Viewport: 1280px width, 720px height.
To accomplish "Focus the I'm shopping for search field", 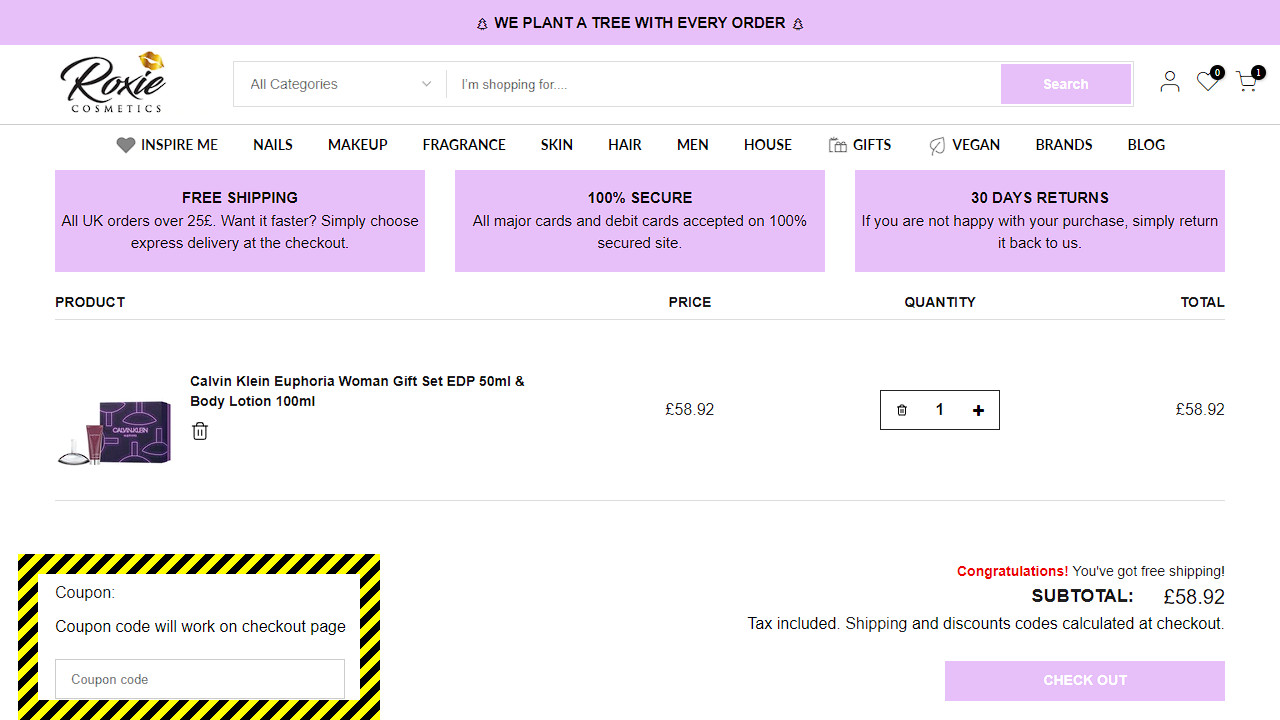I will pyautogui.click(x=723, y=84).
